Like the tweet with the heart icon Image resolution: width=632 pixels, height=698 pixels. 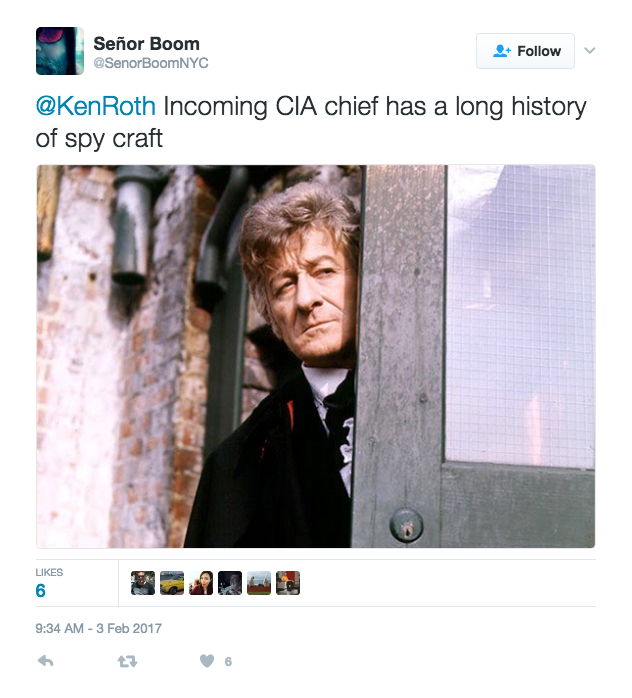[207, 661]
